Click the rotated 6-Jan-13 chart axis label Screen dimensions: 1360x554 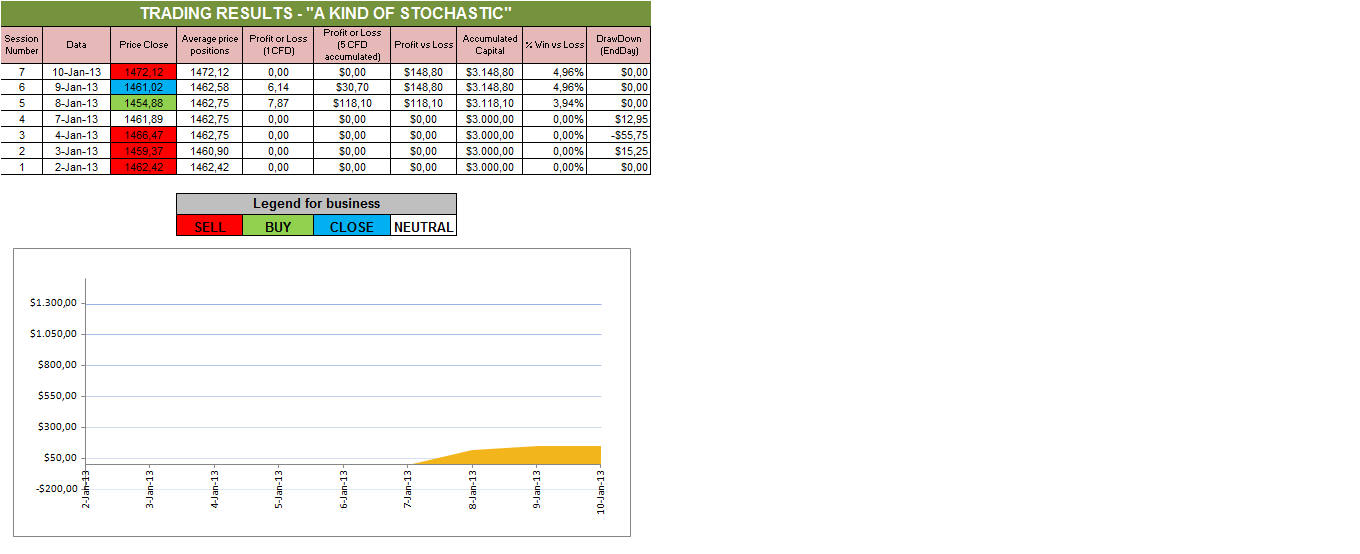point(344,489)
